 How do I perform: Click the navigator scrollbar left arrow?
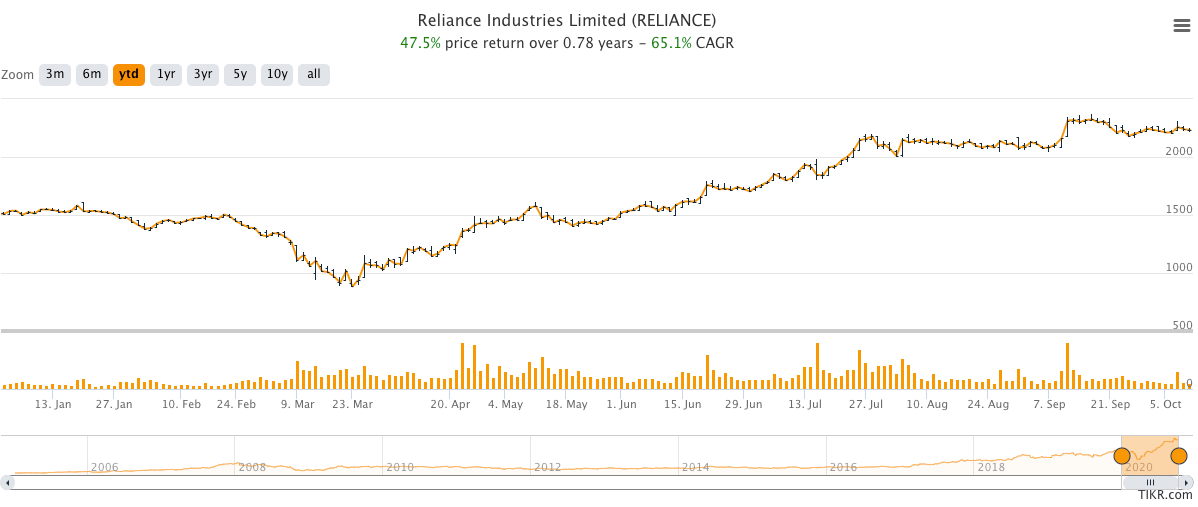8,483
